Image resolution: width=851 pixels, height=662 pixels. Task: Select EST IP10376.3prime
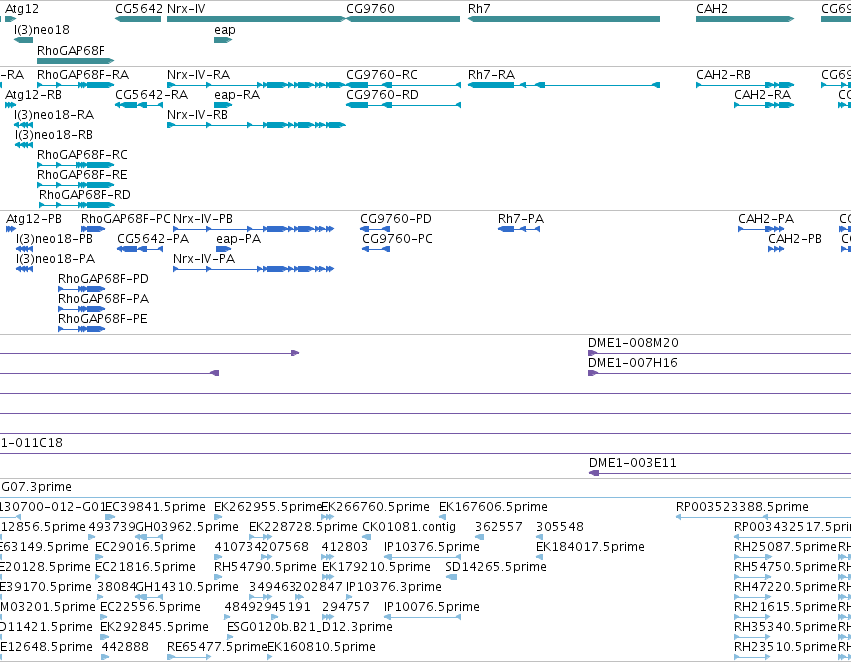(x=394, y=587)
